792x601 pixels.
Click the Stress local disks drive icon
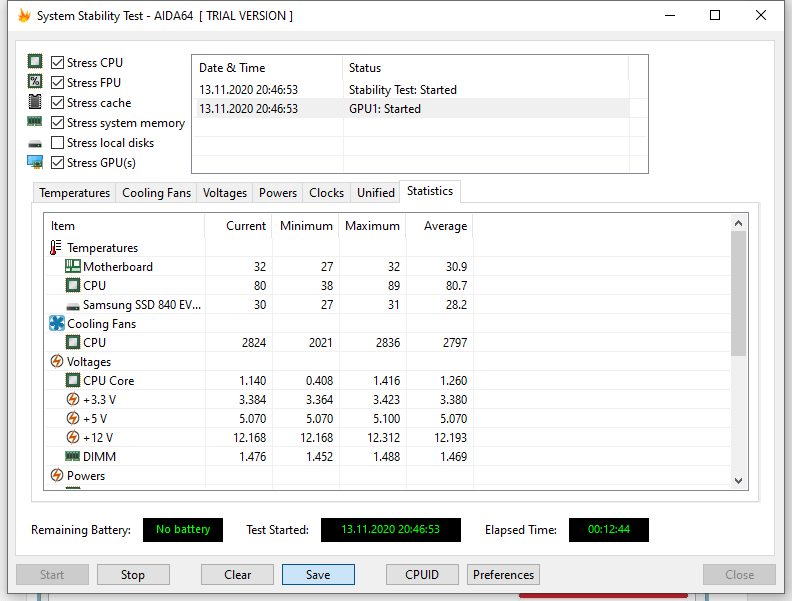point(35,144)
